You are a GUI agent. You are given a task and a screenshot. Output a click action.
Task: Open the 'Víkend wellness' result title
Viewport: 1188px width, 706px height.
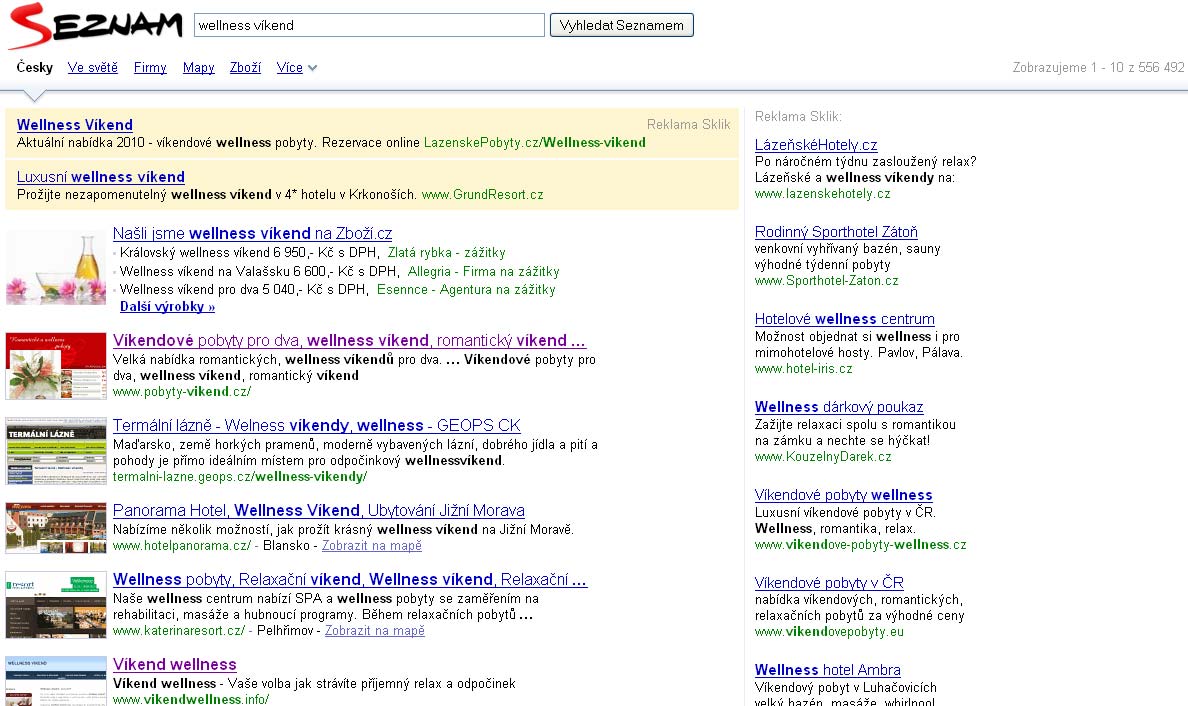(175, 664)
